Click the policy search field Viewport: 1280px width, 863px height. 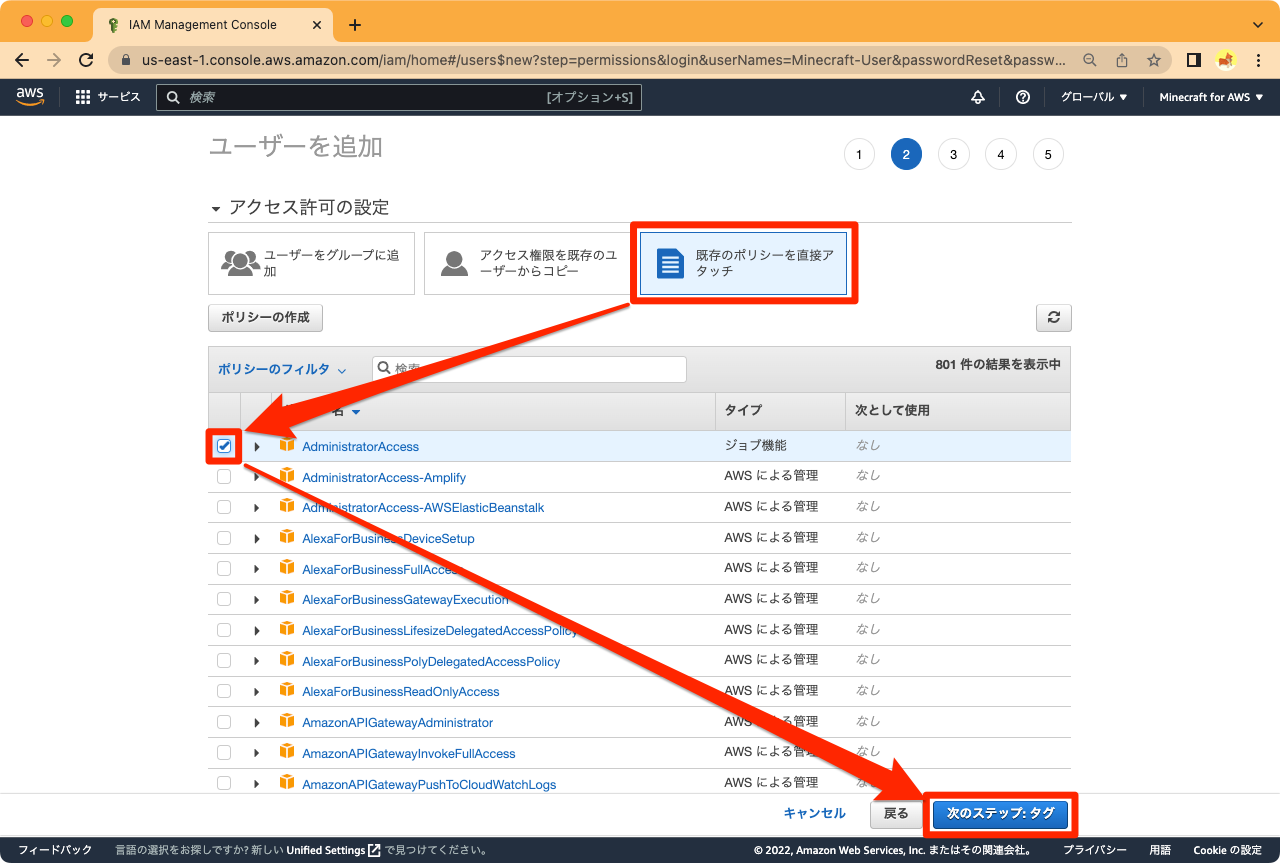(528, 369)
